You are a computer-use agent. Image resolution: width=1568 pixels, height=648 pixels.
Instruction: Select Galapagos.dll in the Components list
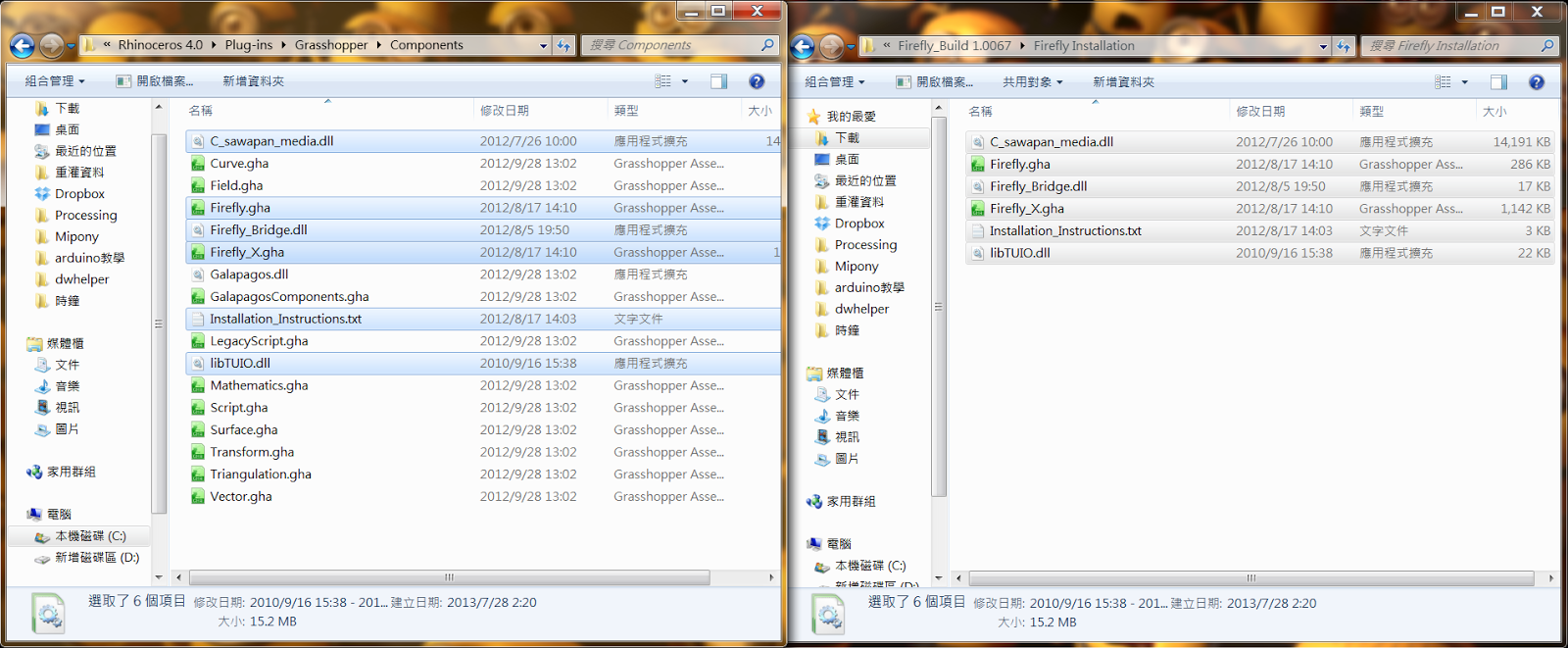click(482, 274)
